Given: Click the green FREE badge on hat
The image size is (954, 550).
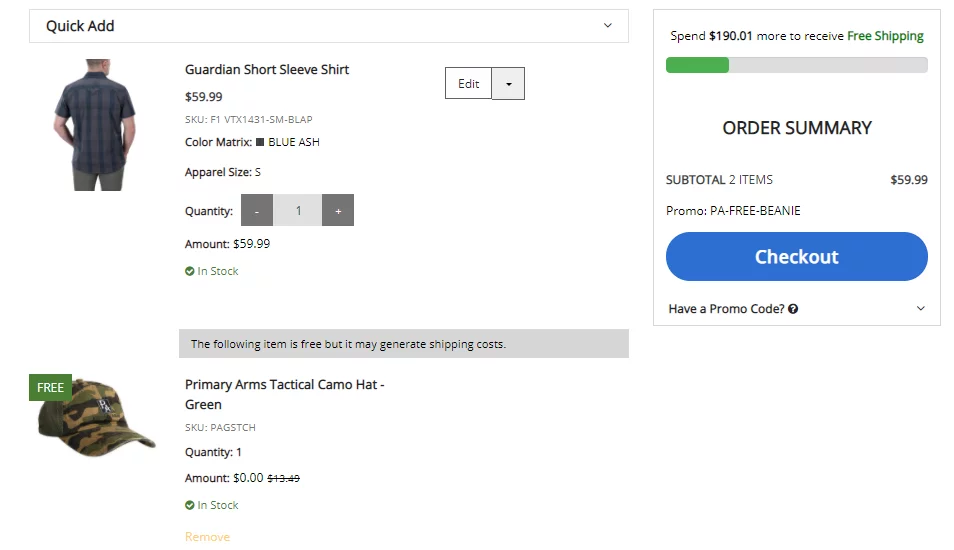Looking at the screenshot, I should pyautogui.click(x=50, y=388).
